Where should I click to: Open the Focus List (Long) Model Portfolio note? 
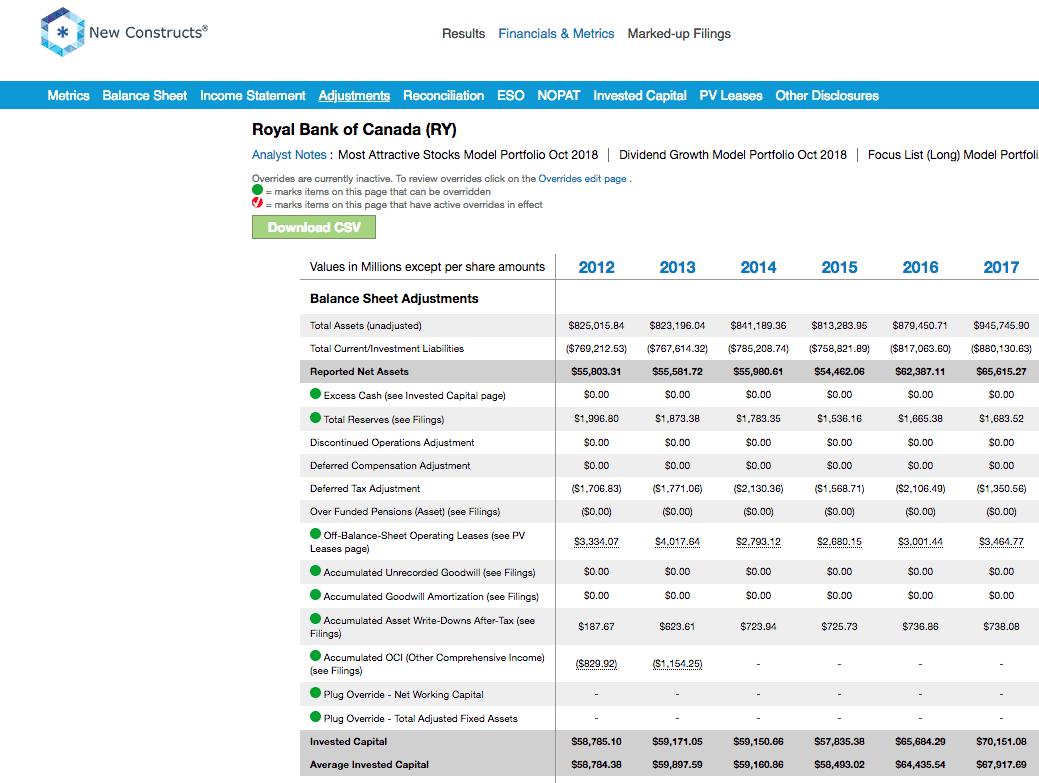point(953,154)
